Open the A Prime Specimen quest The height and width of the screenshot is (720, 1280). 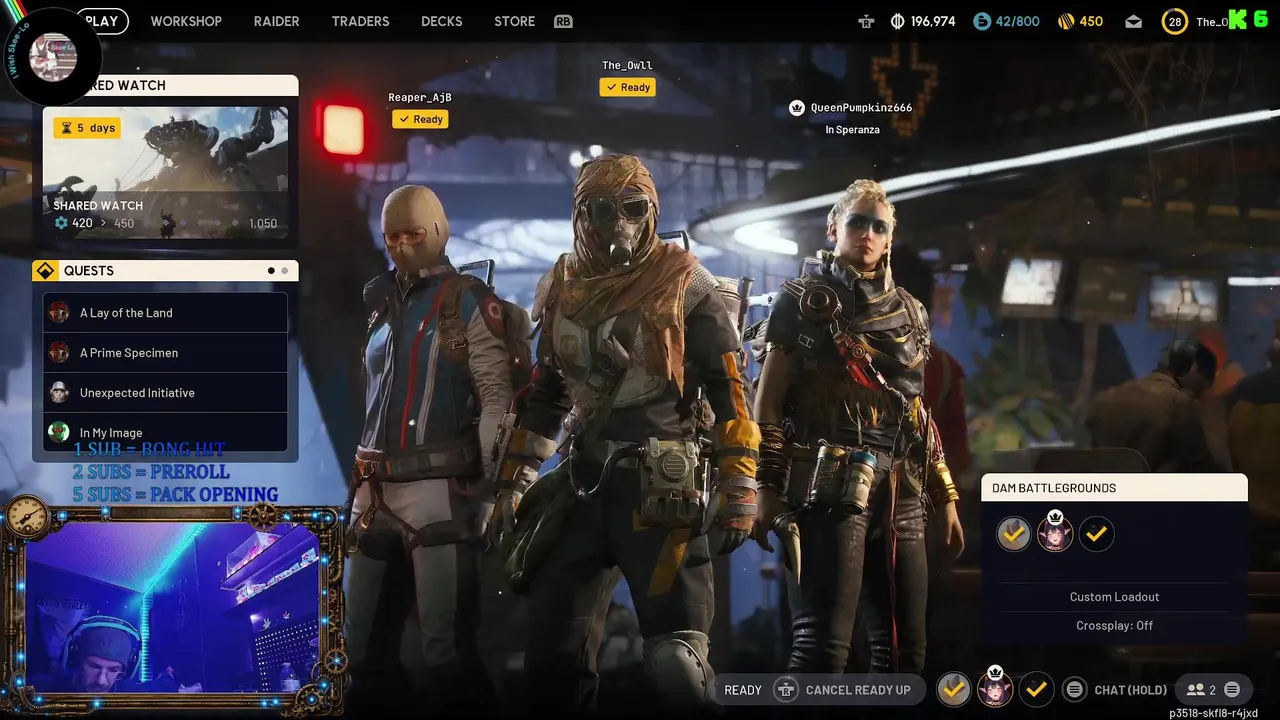[165, 353]
